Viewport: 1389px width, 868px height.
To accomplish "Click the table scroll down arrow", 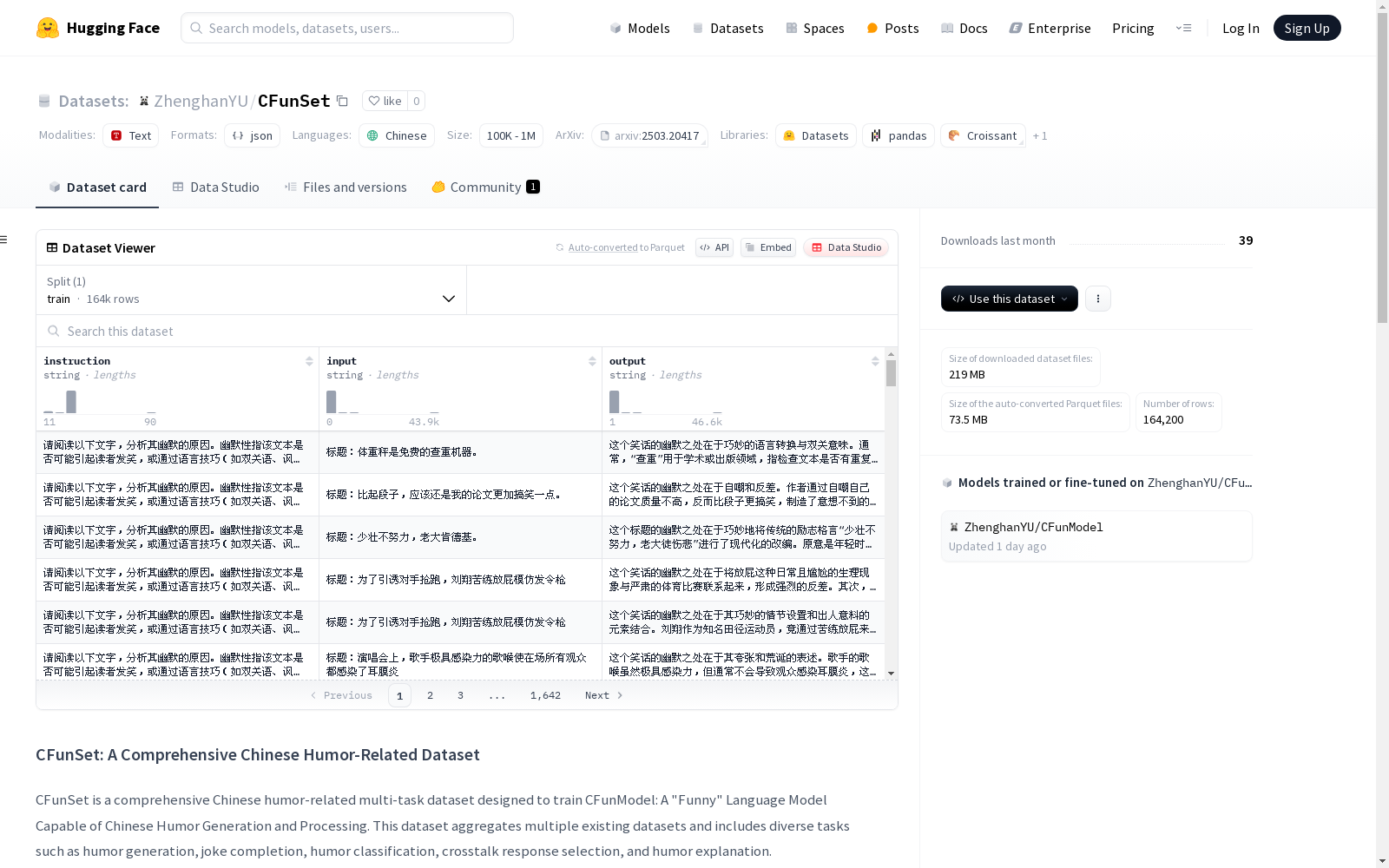I will click(x=891, y=674).
